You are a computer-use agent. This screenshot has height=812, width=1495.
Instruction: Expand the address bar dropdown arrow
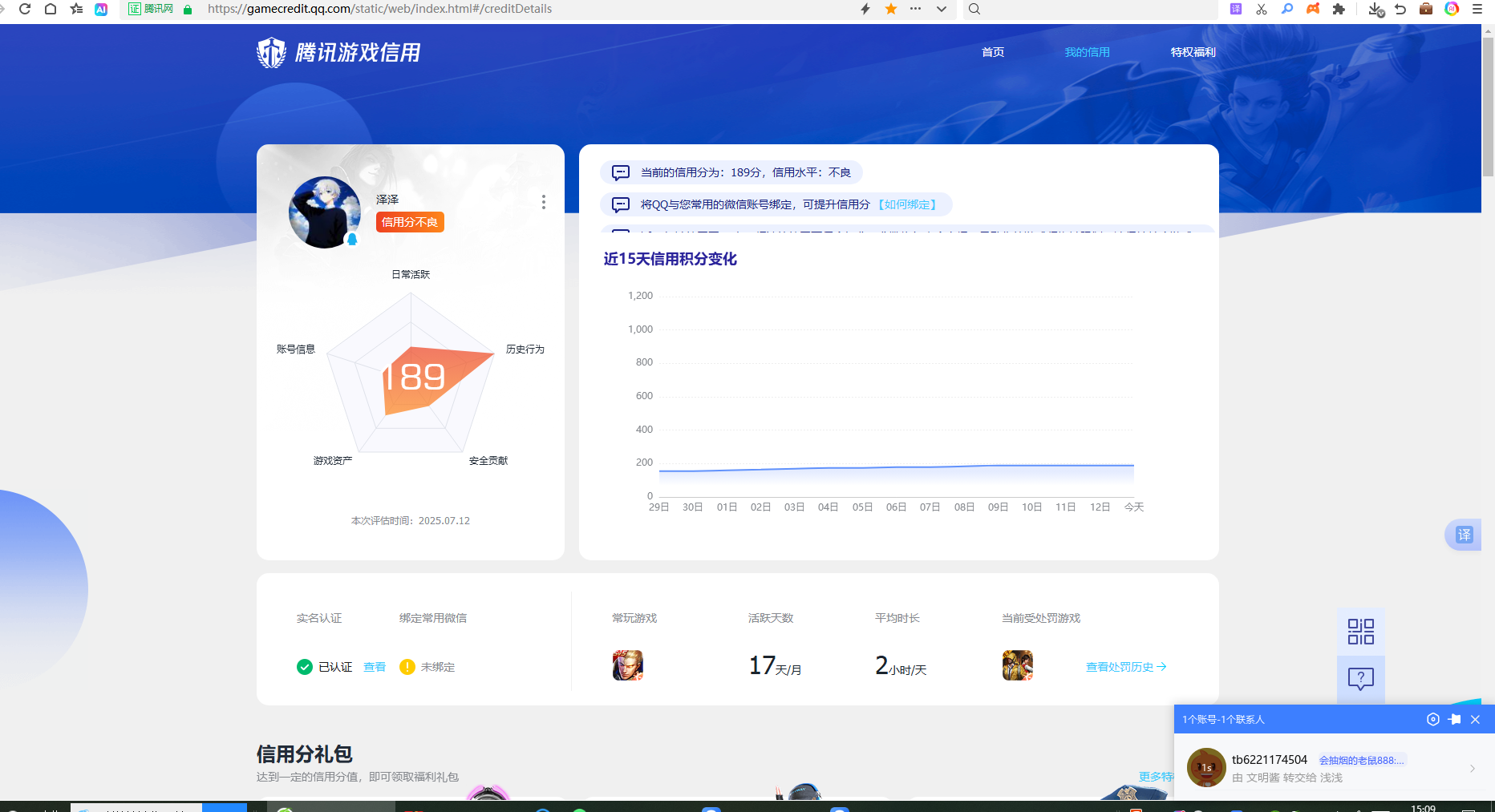(942, 9)
